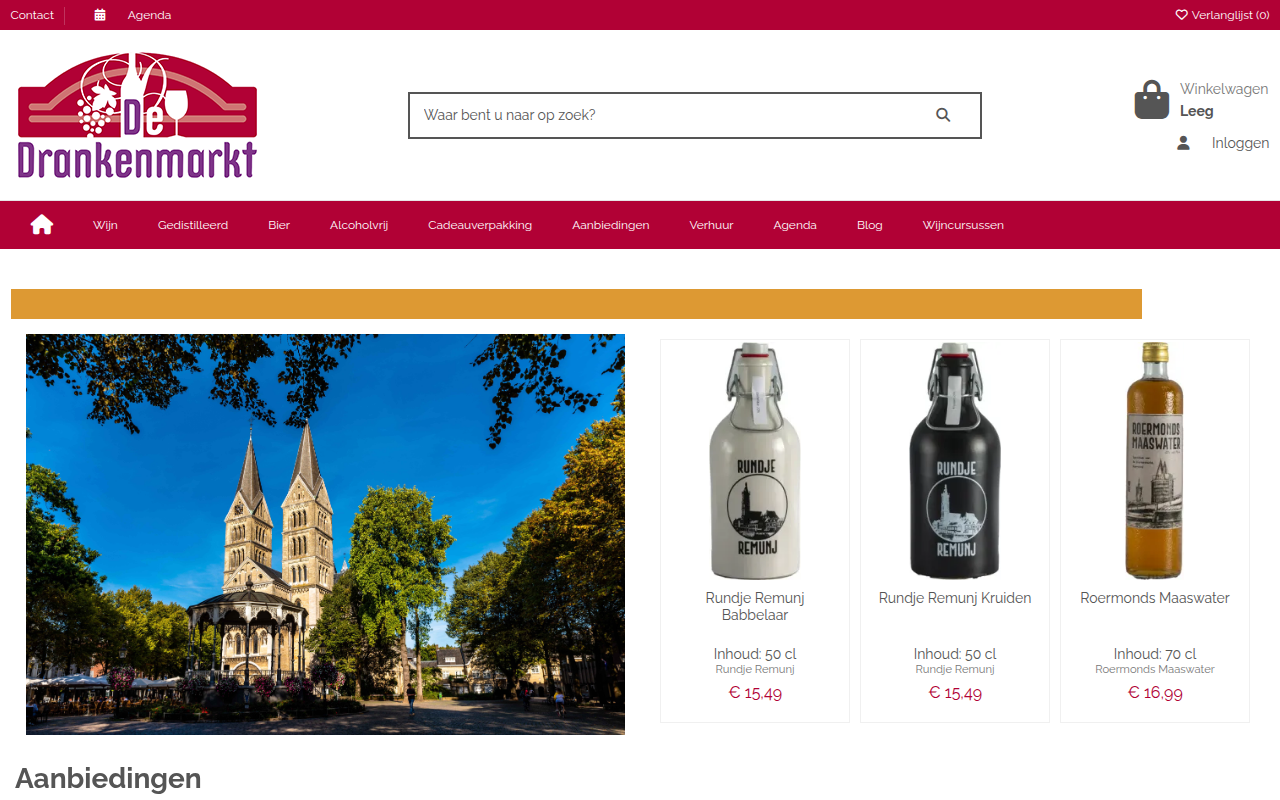Viewport: 1280px width, 800px height.
Task: Click the Roermond church banner photo
Action: (x=325, y=534)
